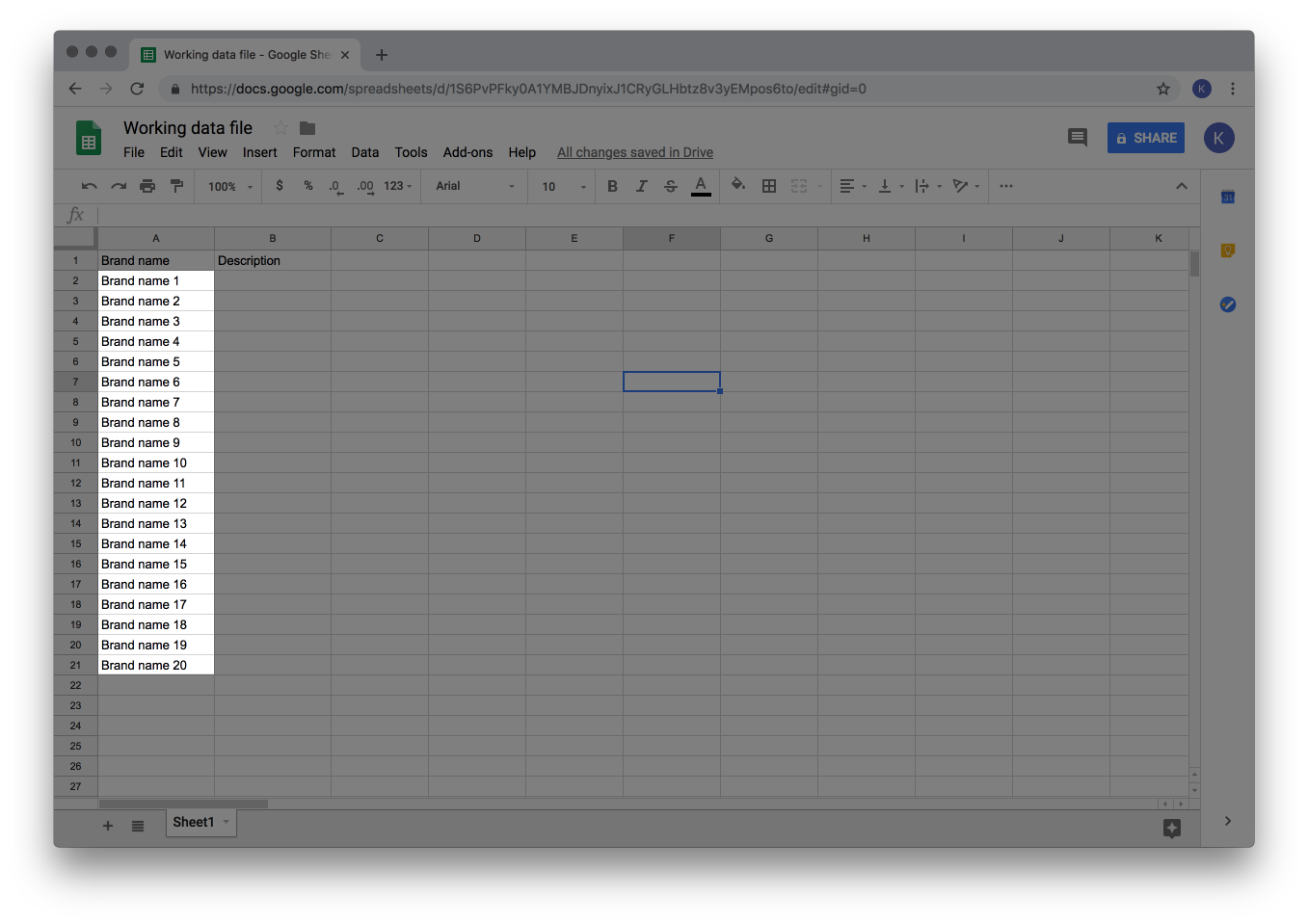Open the text wrapping dropdown
The image size is (1308, 924).
click(928, 186)
